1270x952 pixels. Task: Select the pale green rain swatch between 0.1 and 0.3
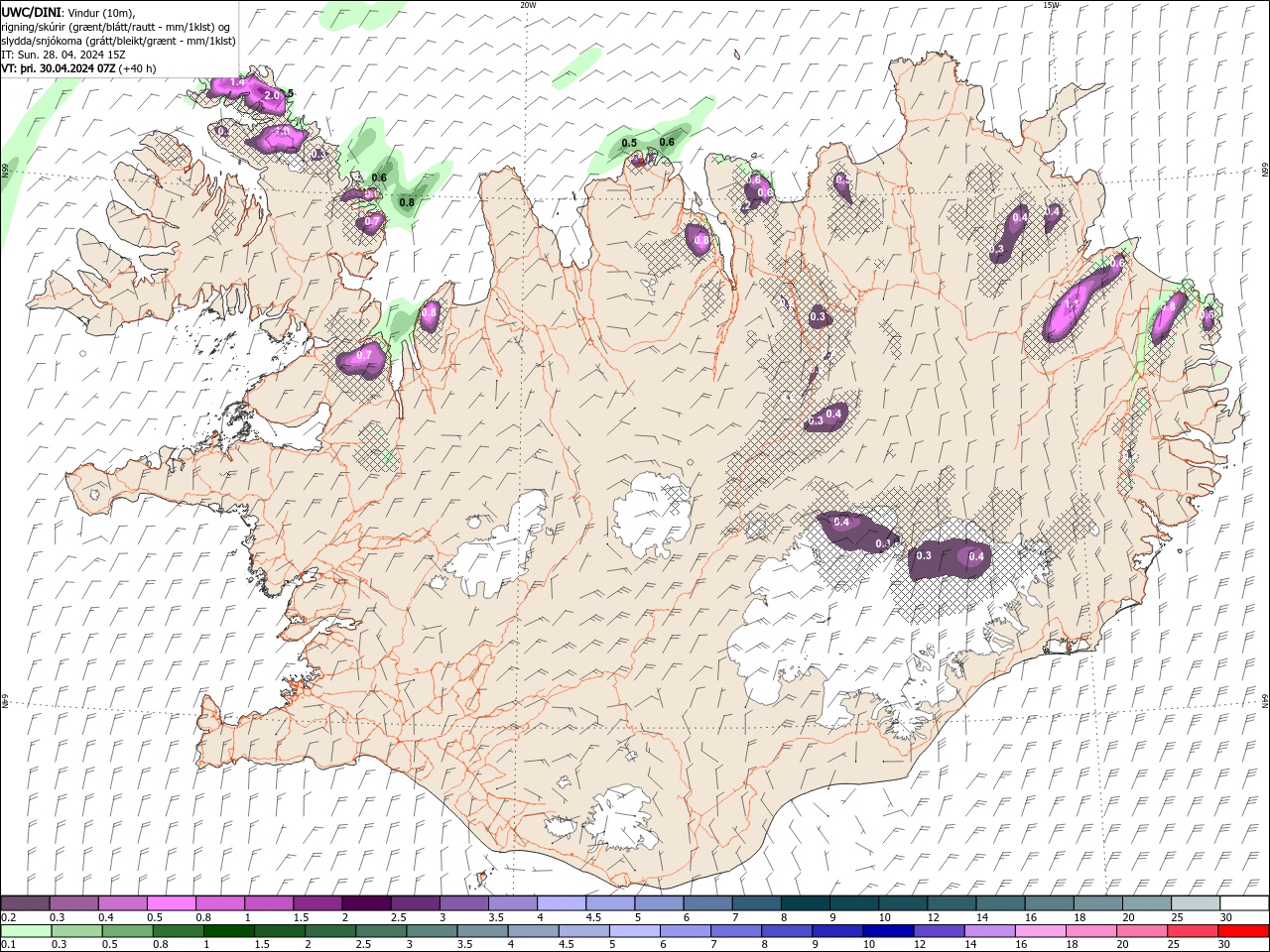26,931
